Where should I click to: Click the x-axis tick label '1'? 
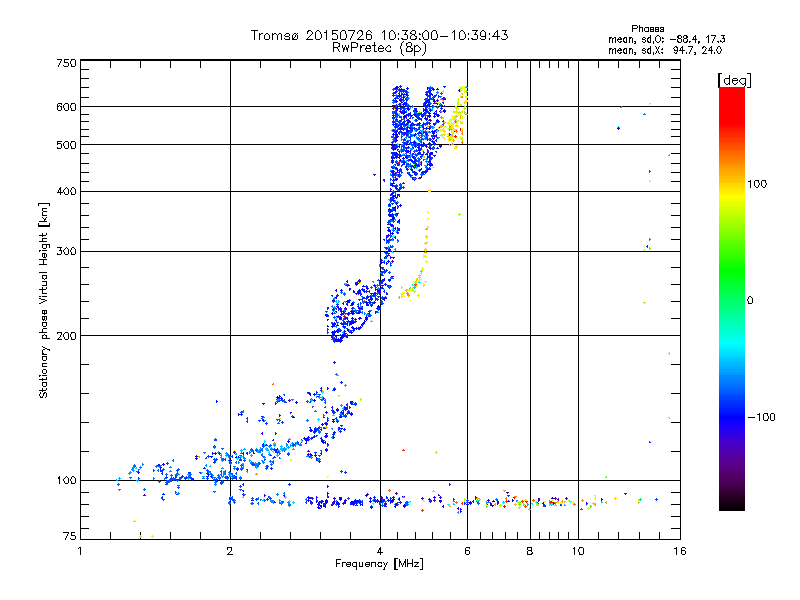coord(80,551)
